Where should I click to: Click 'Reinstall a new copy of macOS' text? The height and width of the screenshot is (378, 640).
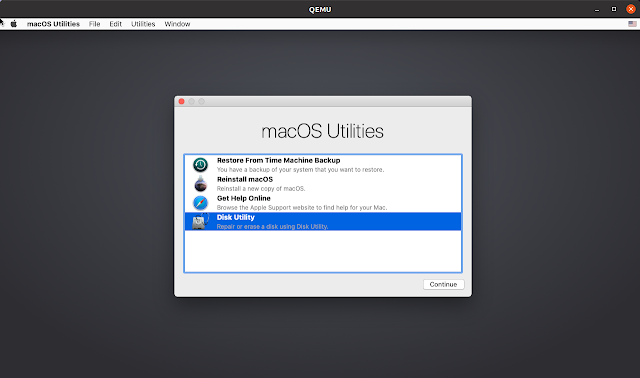(x=261, y=189)
